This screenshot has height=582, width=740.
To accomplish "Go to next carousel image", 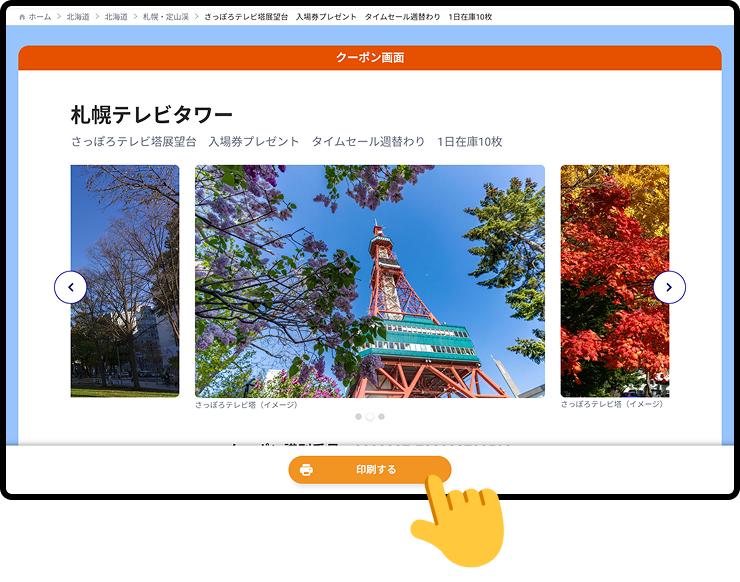I will pos(669,287).
